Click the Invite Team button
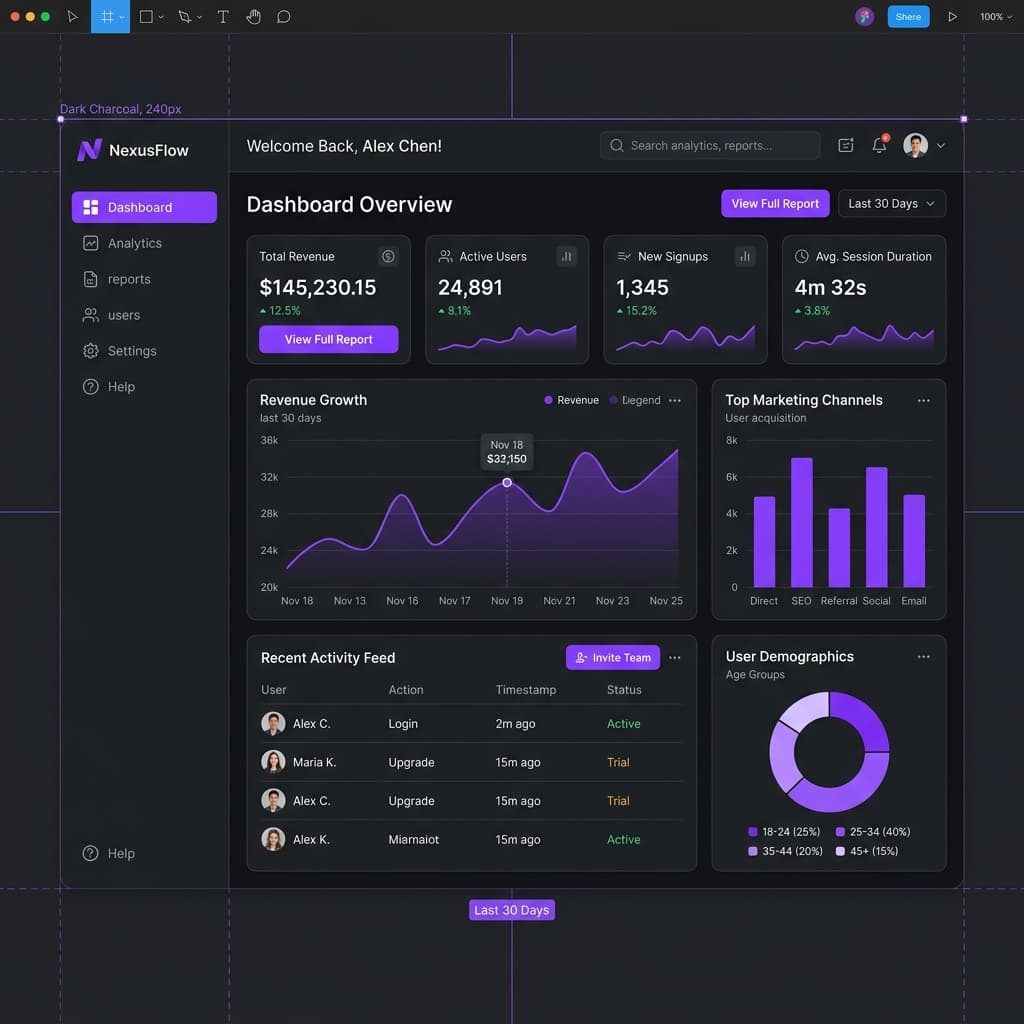The width and height of the screenshot is (1024, 1024). click(x=613, y=657)
